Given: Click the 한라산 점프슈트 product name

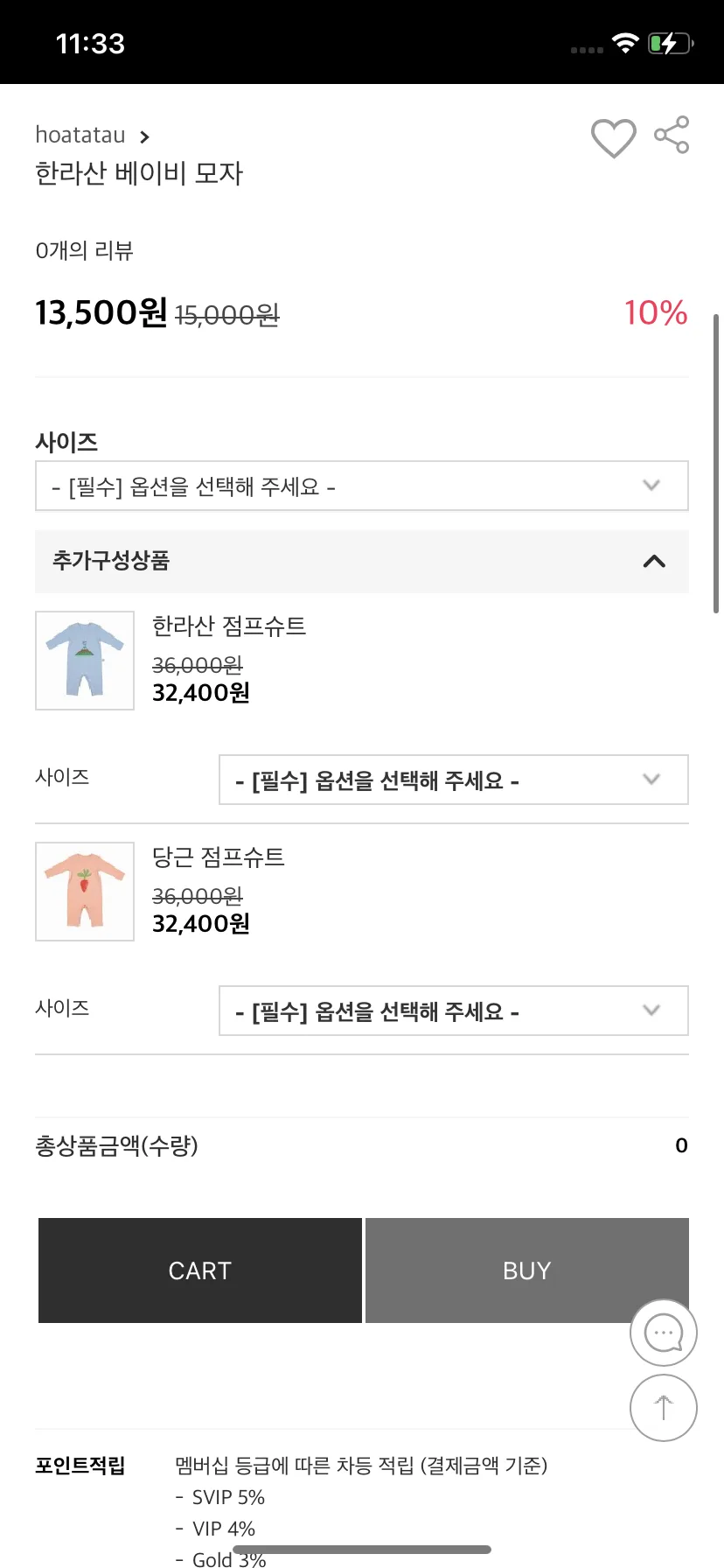Looking at the screenshot, I should pyautogui.click(x=229, y=626).
